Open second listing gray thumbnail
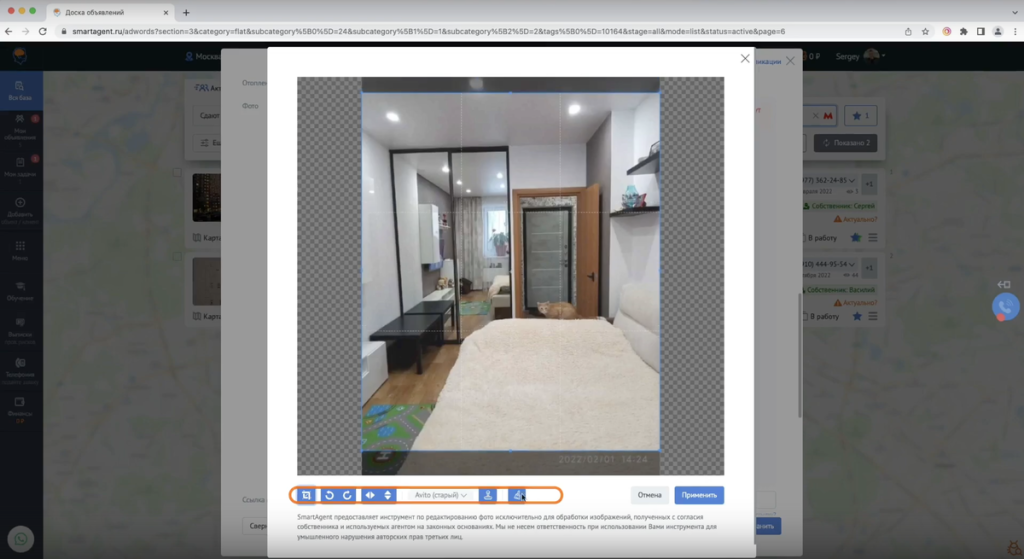The height and width of the screenshot is (559, 1024). [x=206, y=281]
